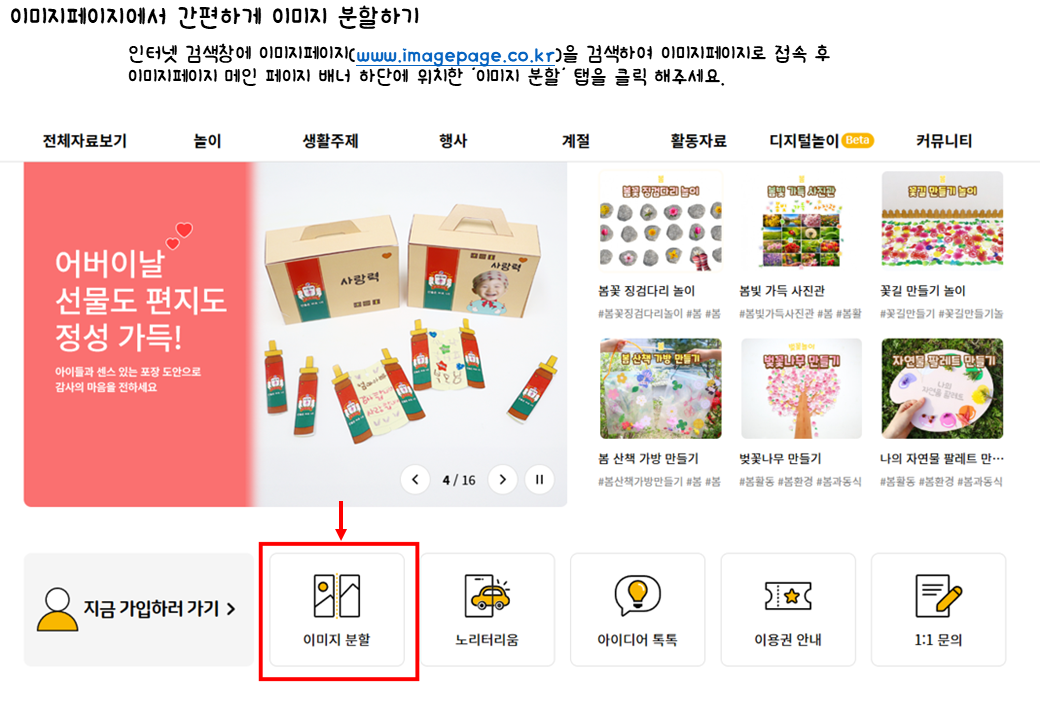
Task: Open 아이디어 톡톡 lightbulb icon
Action: pyautogui.click(x=637, y=595)
